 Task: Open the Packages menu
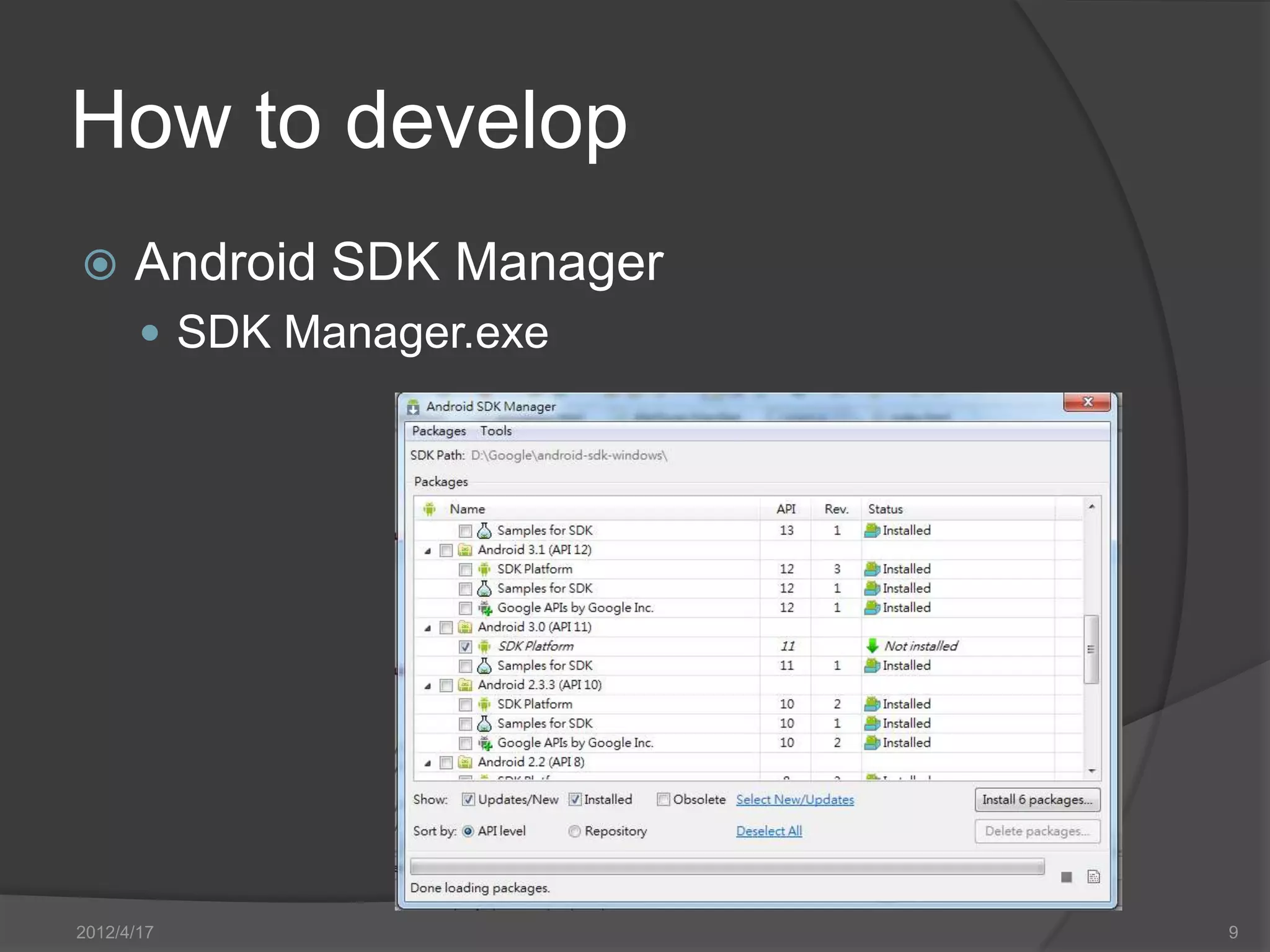click(439, 431)
